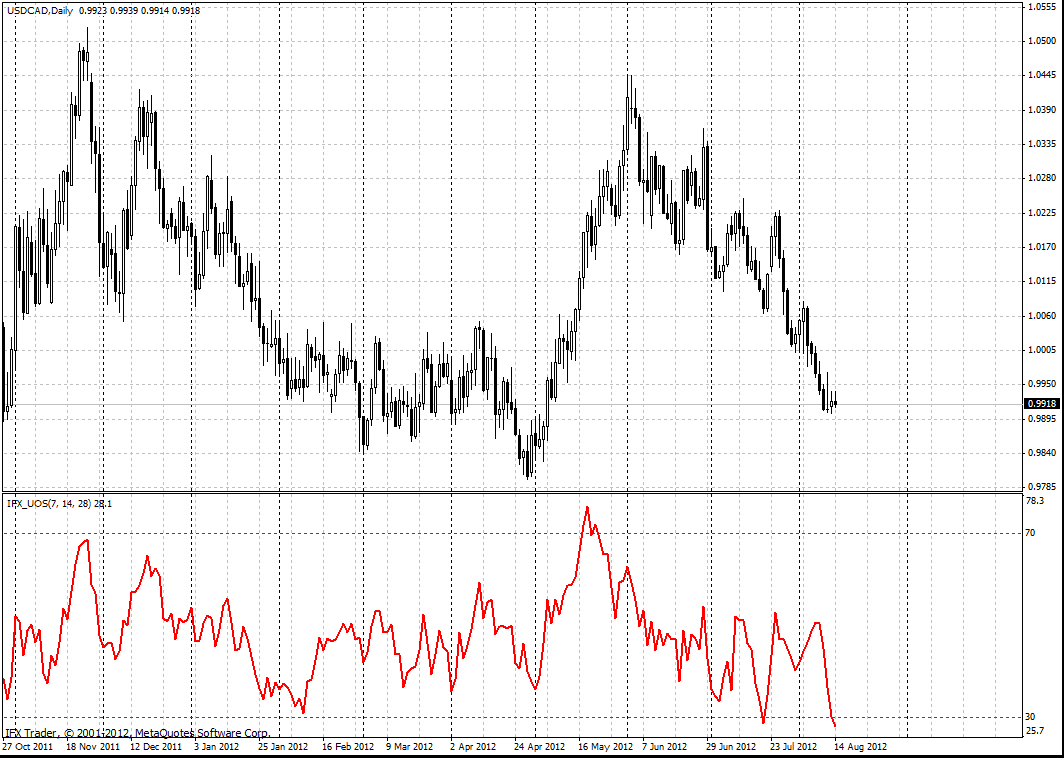Click the 1.0280 price scale value

tap(1041, 178)
